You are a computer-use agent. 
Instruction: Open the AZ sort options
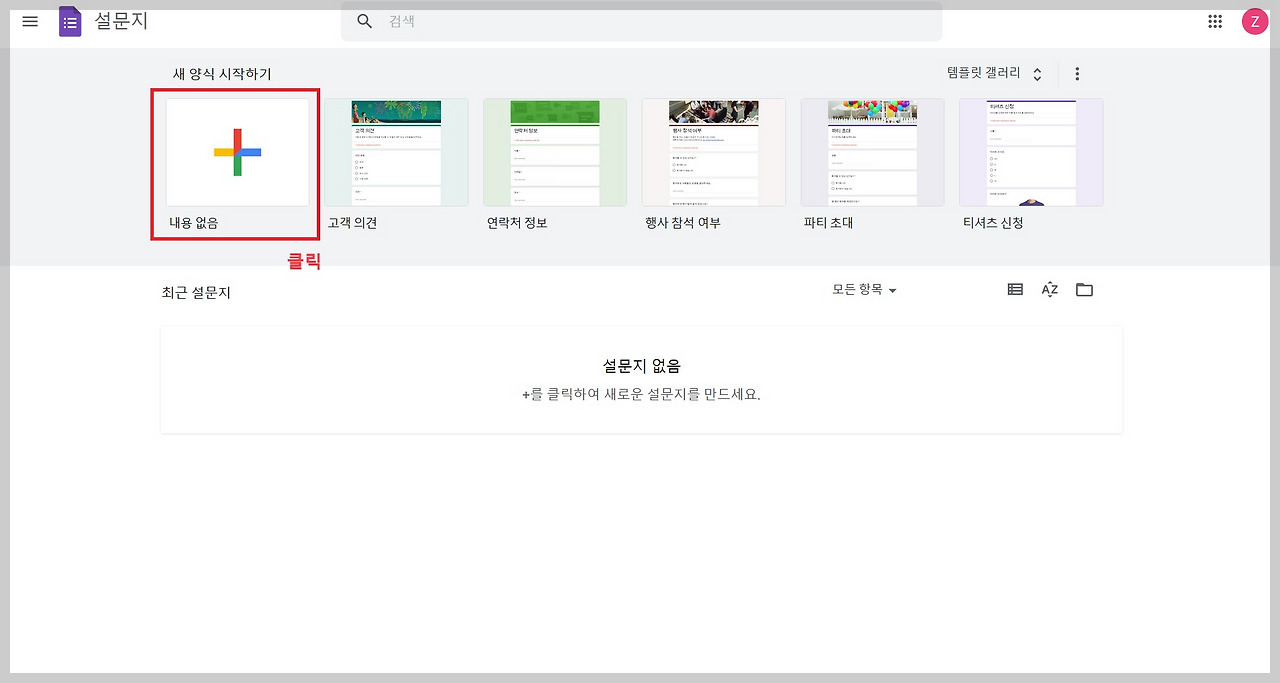(1050, 289)
